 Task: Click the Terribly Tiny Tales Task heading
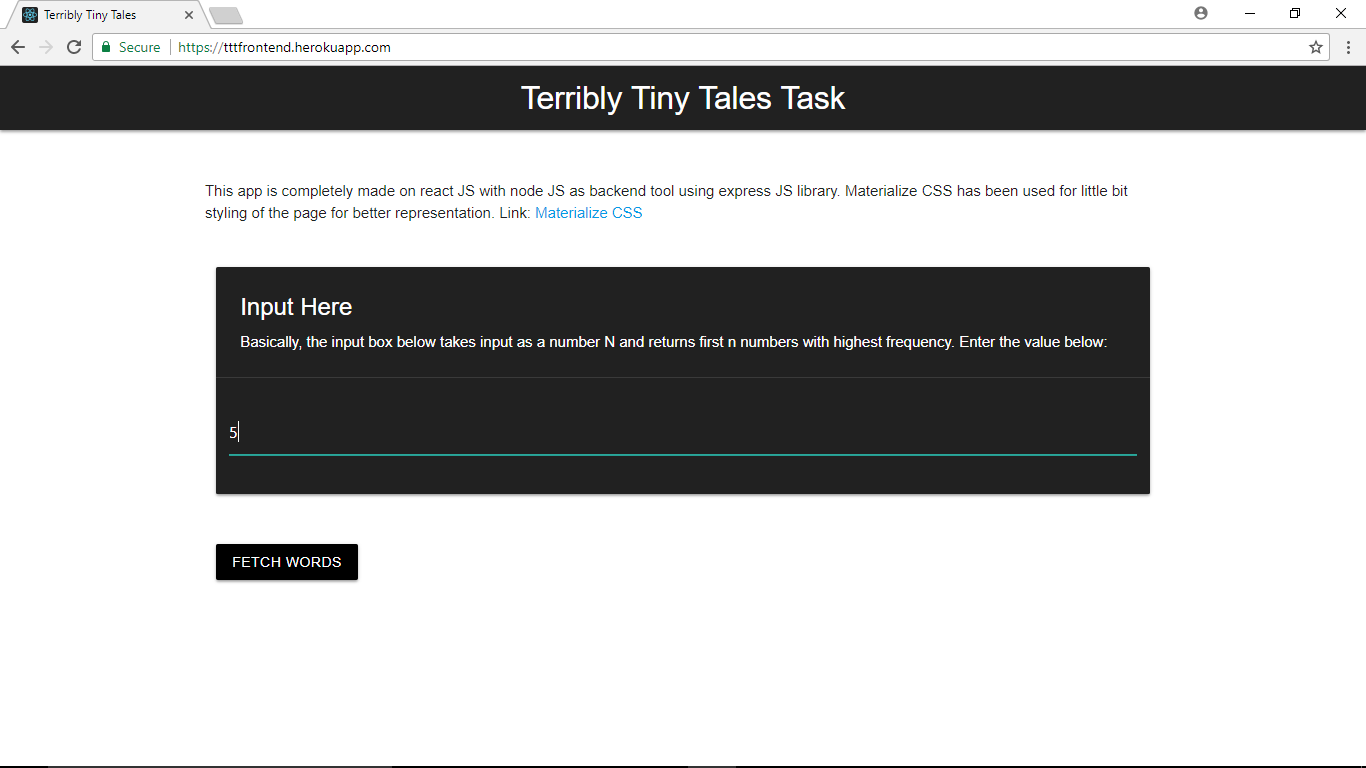pos(683,98)
